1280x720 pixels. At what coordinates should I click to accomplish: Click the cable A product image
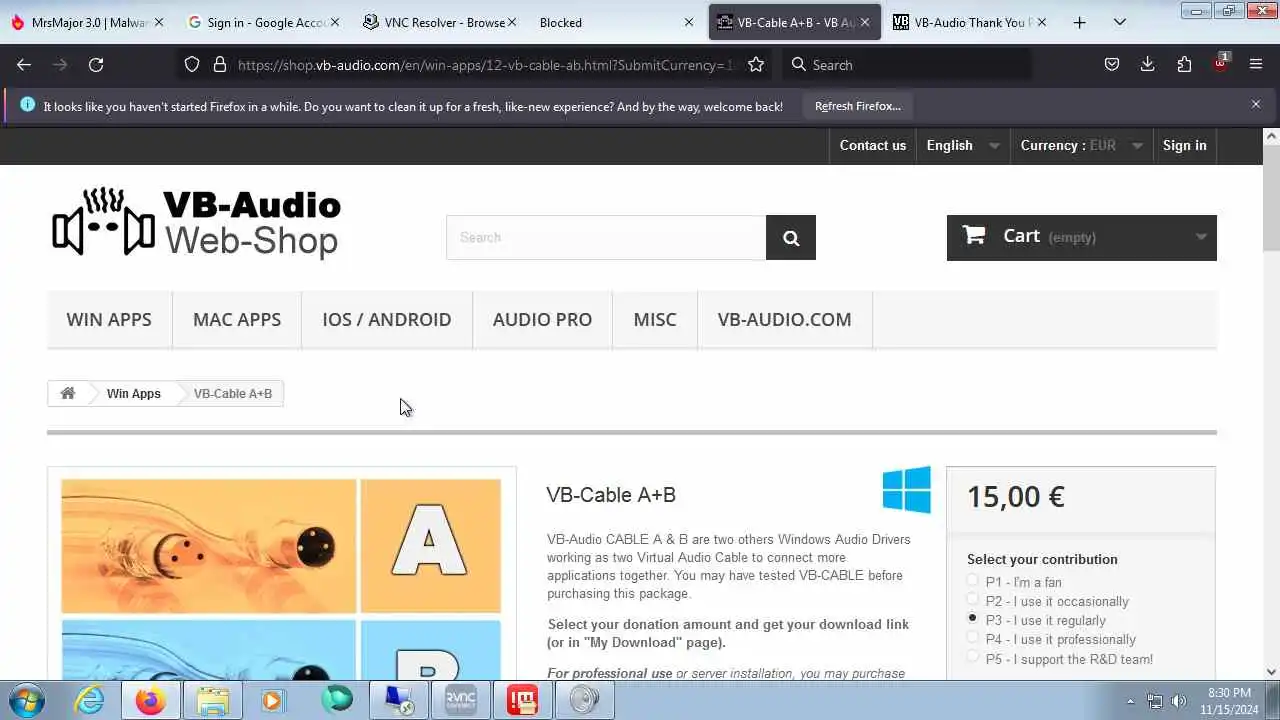click(281, 546)
